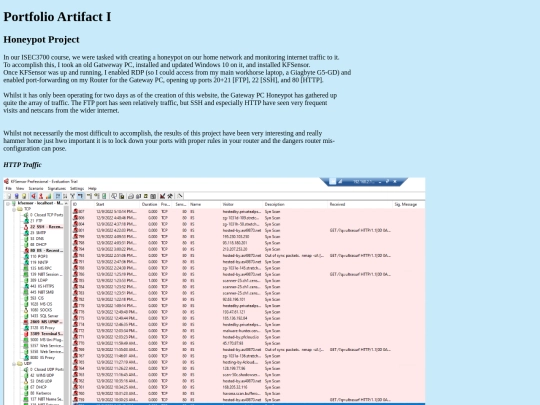
Task: Click the Sig. Message column header
Action: coord(409,204)
